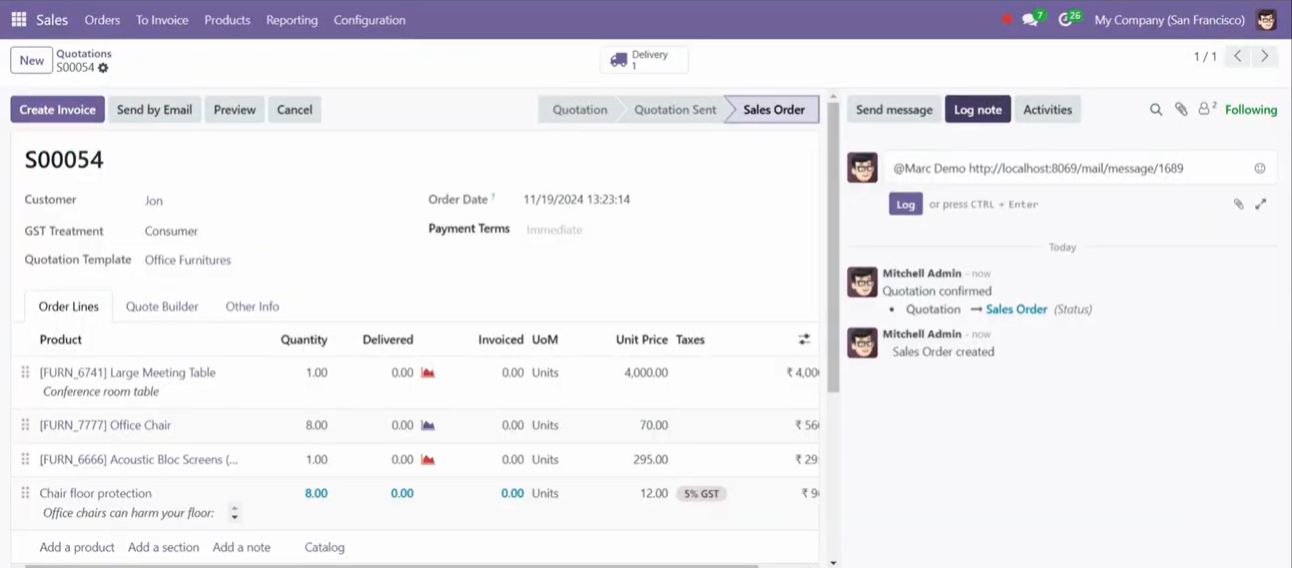1292x568 pixels.
Task: Click the Order Date field value
Action: (577, 200)
